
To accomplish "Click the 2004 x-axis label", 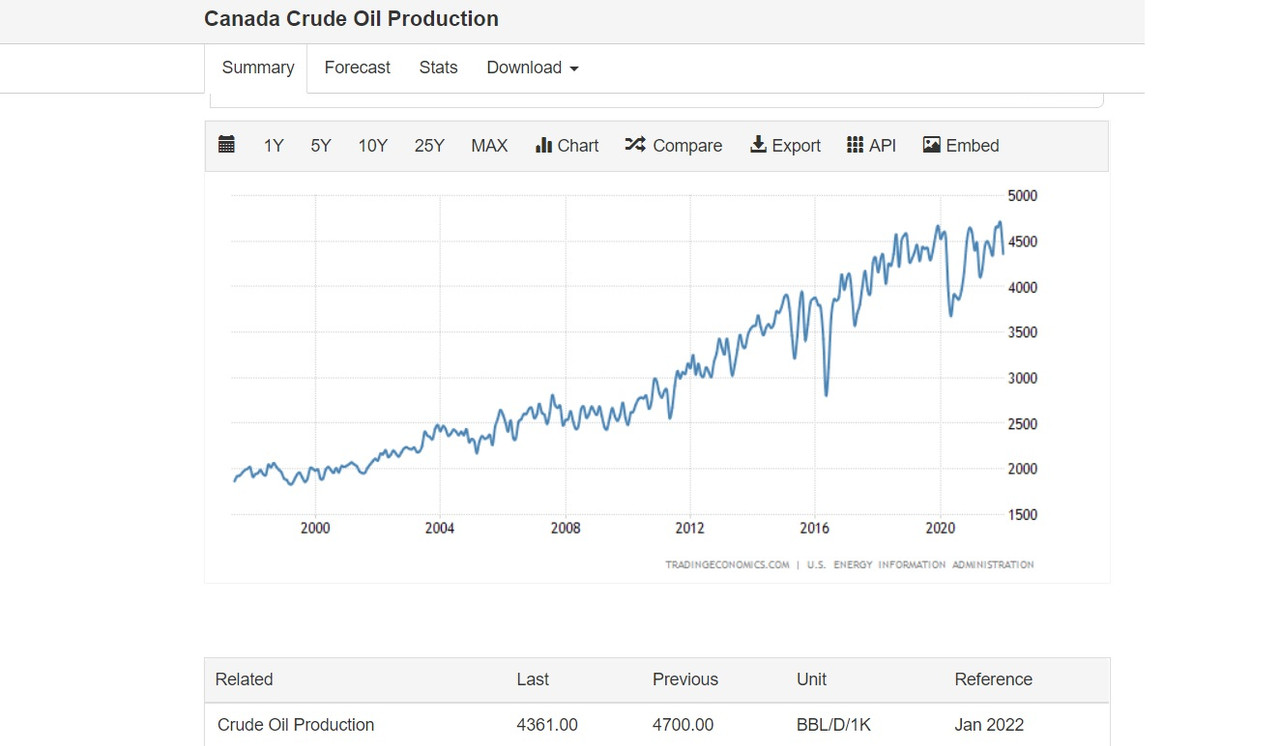I will [x=440, y=528].
